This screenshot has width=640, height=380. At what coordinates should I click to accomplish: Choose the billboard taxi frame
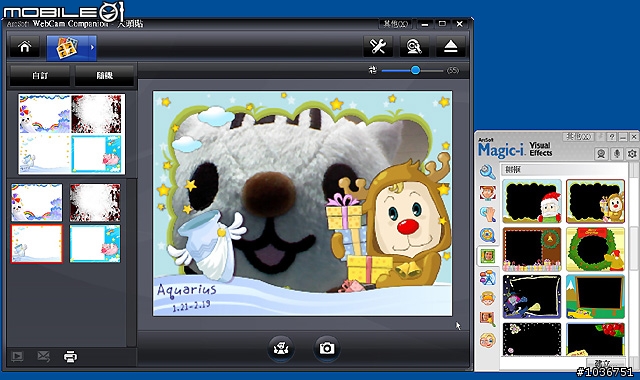[x=596, y=297]
